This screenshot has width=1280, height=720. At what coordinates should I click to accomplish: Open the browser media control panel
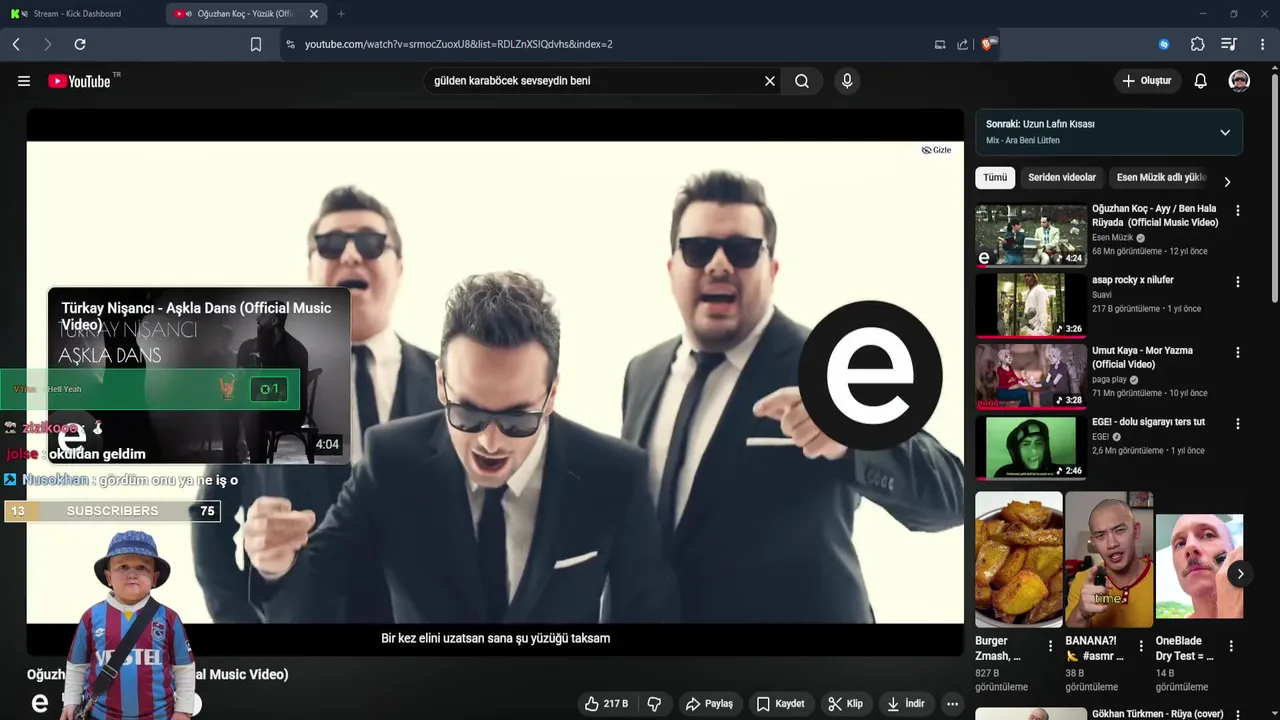1229,44
